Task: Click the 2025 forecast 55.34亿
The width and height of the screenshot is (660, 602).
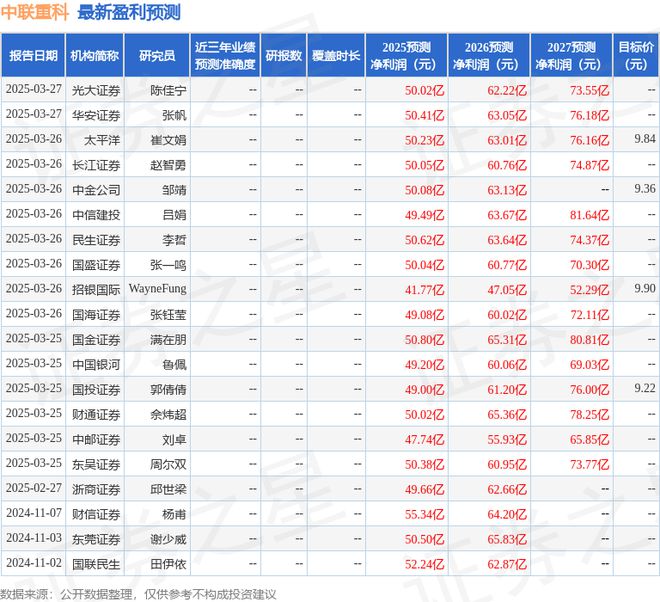Action: [x=424, y=514]
